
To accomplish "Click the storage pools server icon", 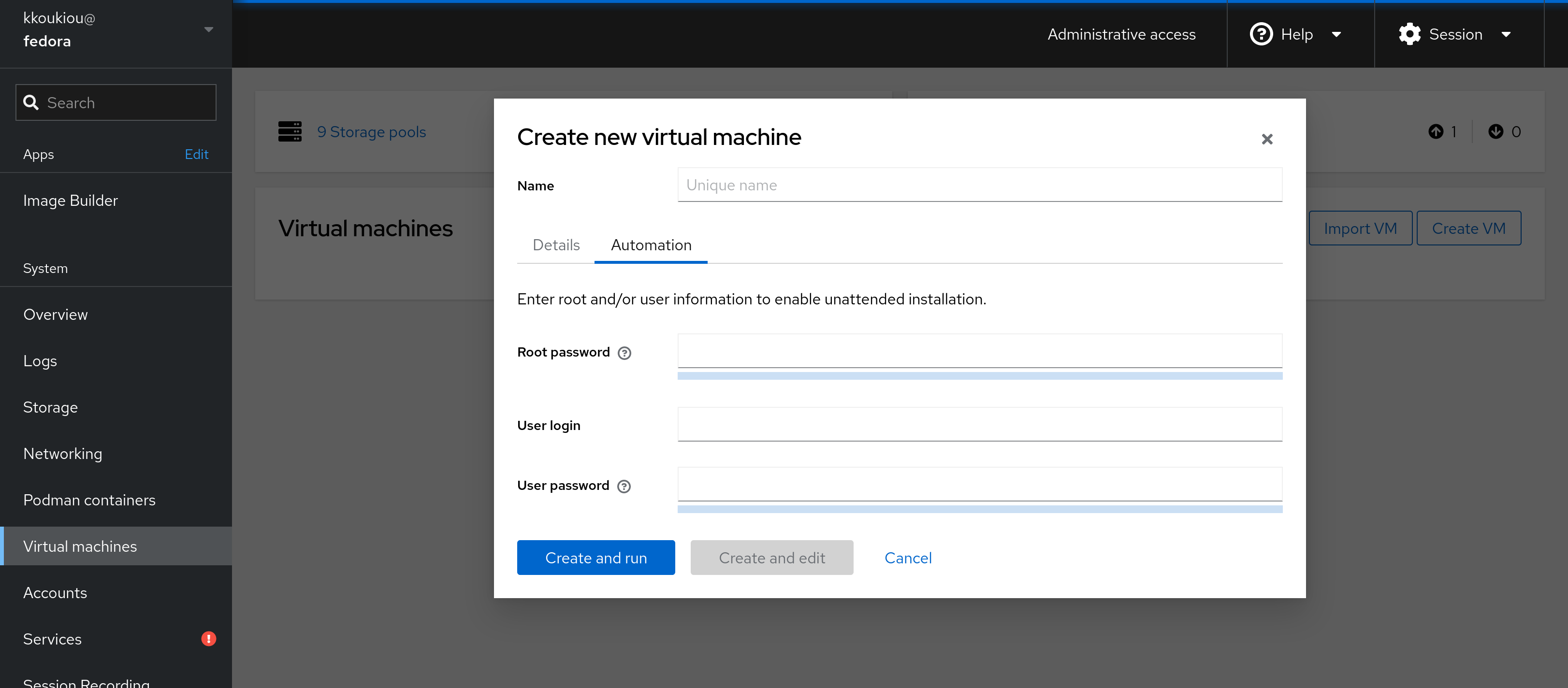I will tap(290, 131).
